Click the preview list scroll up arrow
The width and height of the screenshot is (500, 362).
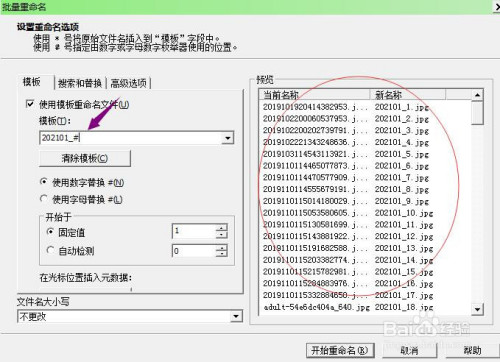click(x=477, y=95)
